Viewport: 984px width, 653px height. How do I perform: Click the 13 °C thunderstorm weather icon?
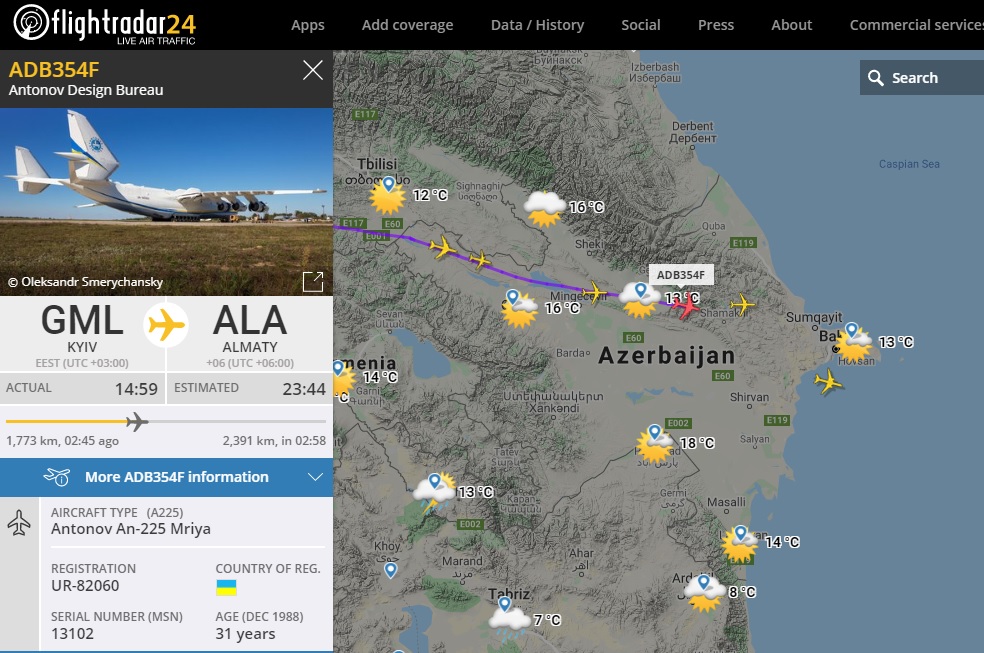pos(434,494)
